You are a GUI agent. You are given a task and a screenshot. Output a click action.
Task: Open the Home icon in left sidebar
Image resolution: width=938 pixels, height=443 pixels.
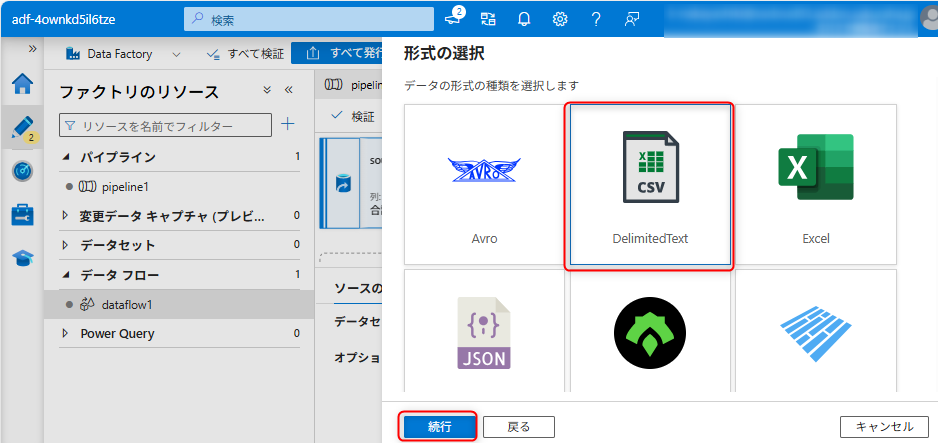[x=23, y=83]
